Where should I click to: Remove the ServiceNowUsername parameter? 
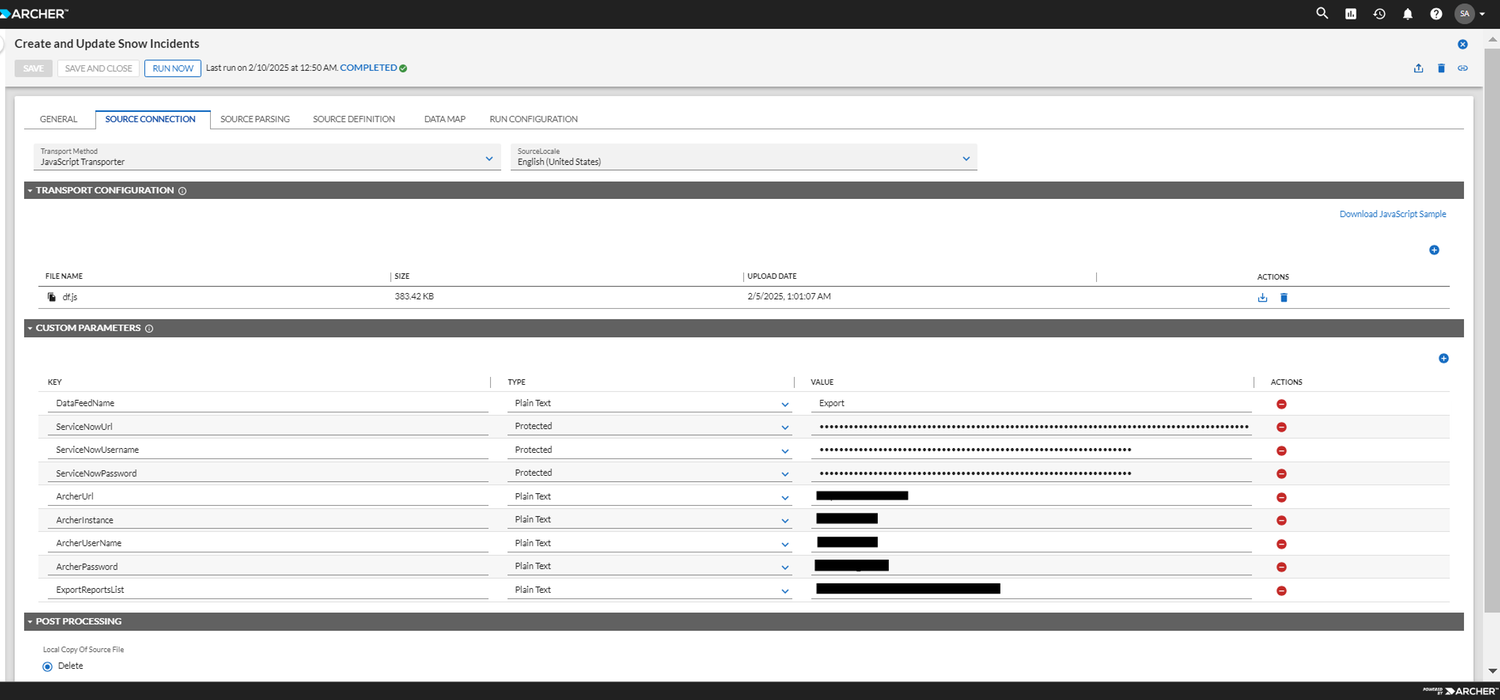[x=1281, y=451]
